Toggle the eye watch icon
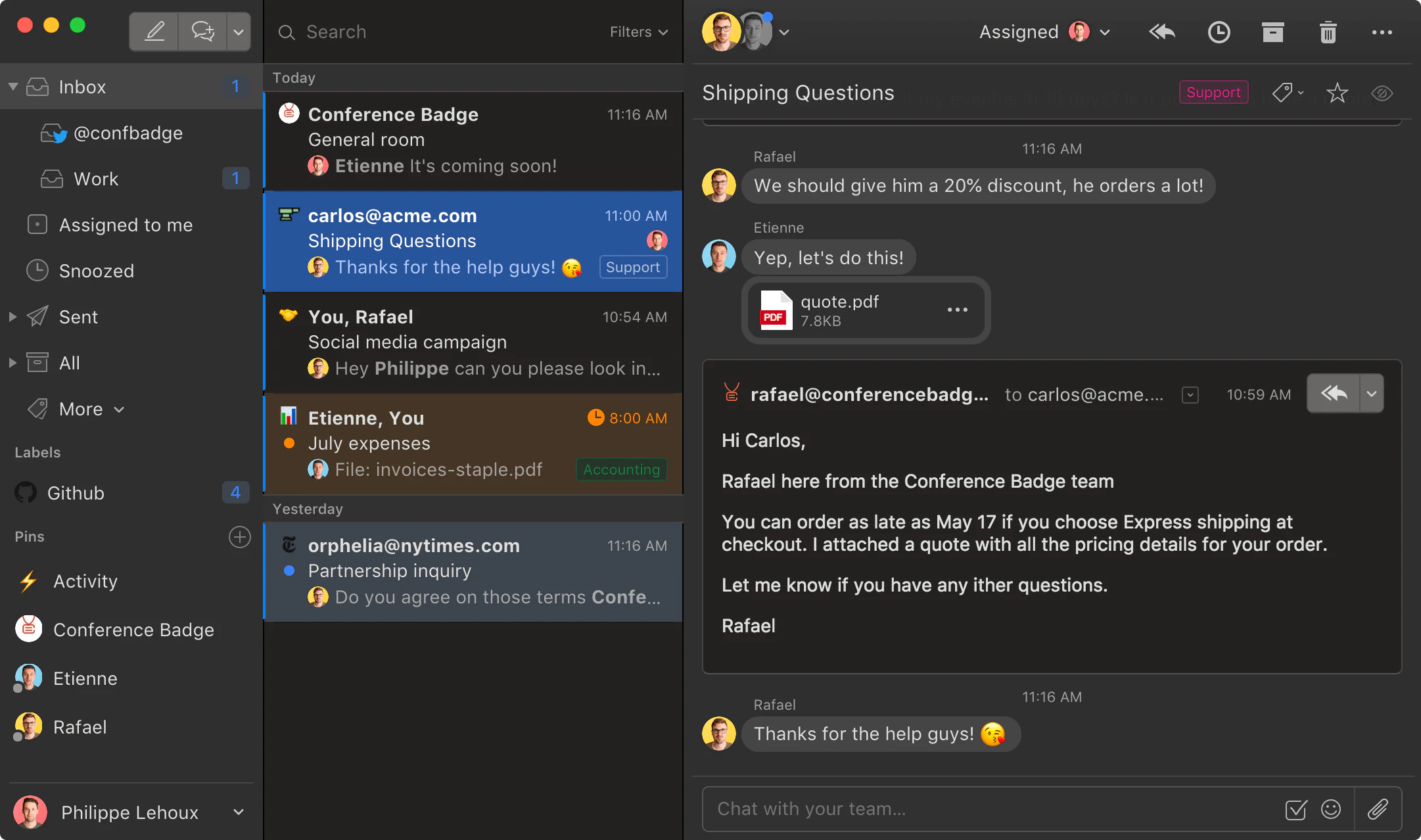 click(1382, 93)
